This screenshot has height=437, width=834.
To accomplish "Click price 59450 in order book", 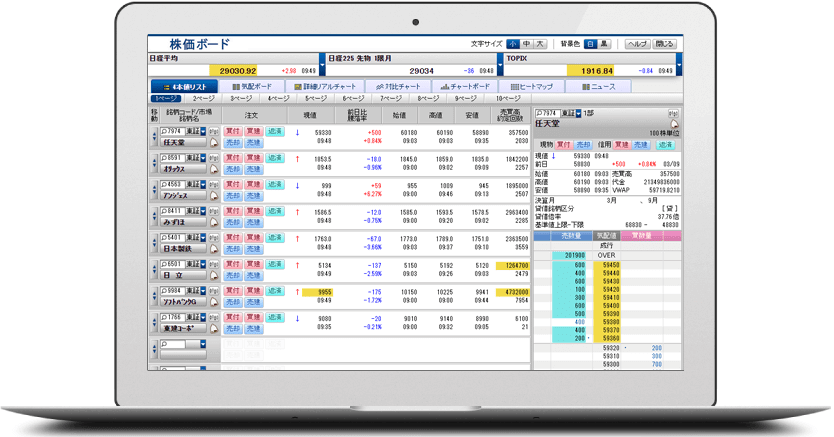I will pyautogui.click(x=611, y=265).
